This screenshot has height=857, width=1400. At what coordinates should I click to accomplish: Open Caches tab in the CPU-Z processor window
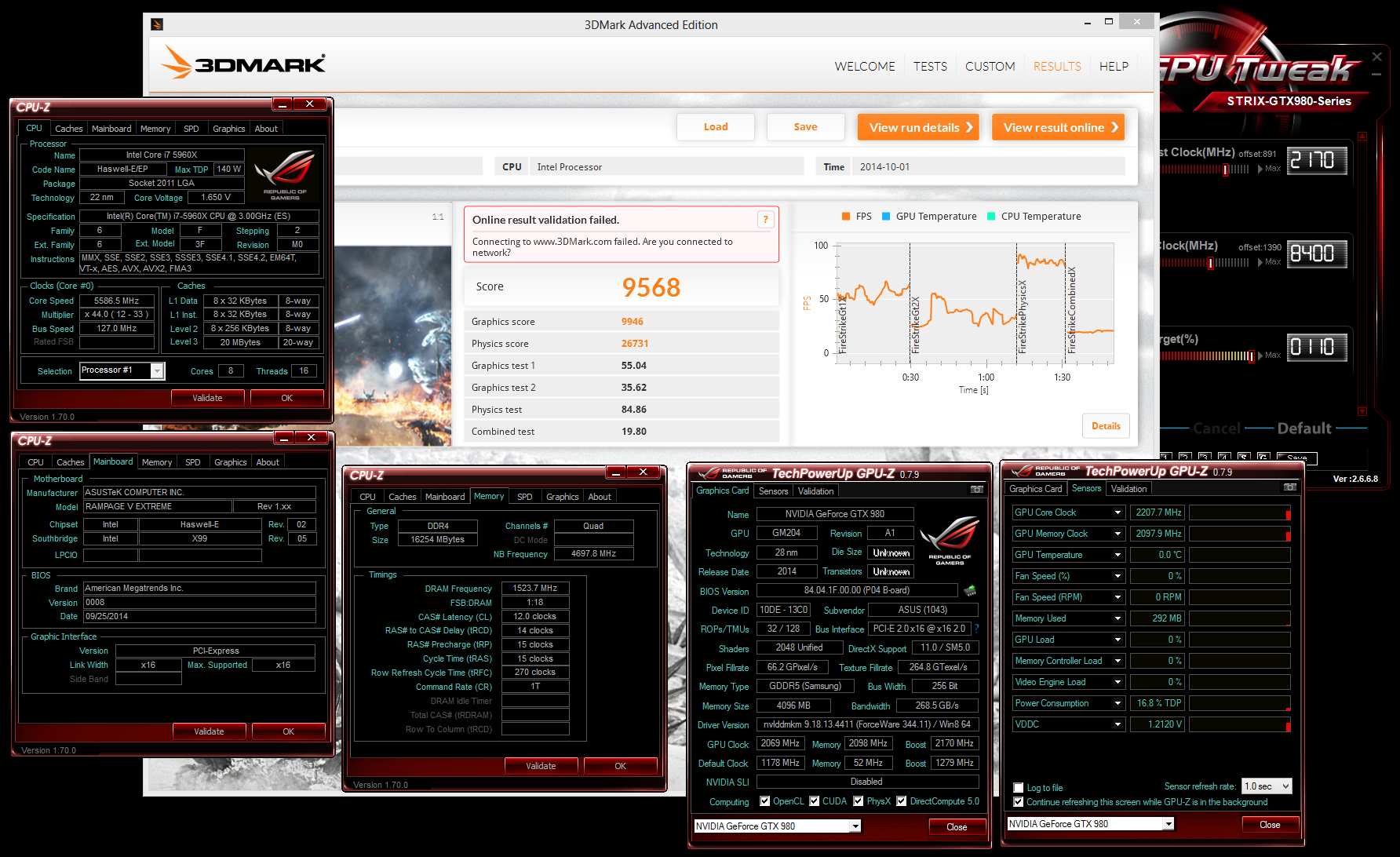69,129
